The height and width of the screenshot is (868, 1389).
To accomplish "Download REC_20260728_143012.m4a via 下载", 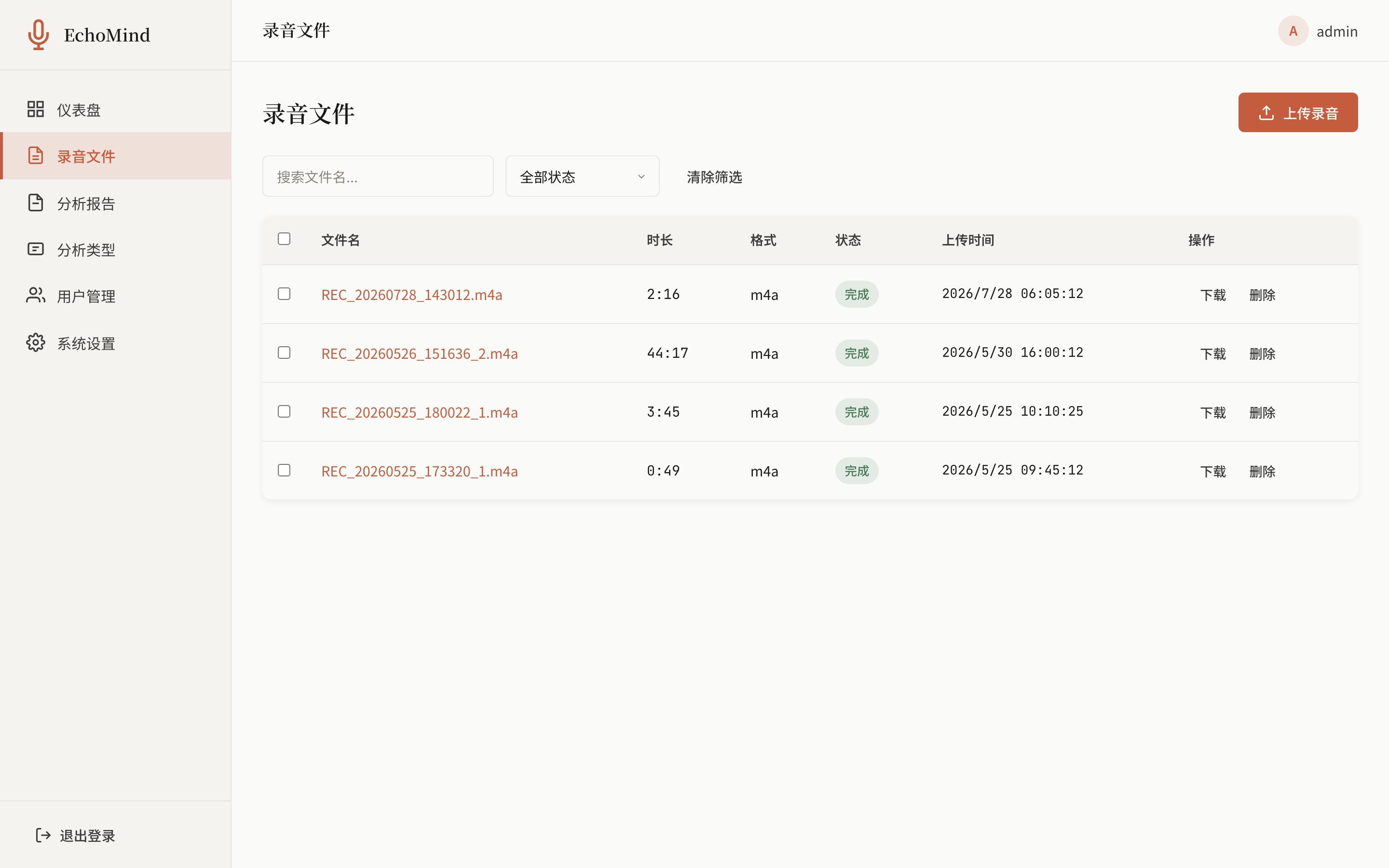I will [x=1213, y=295].
